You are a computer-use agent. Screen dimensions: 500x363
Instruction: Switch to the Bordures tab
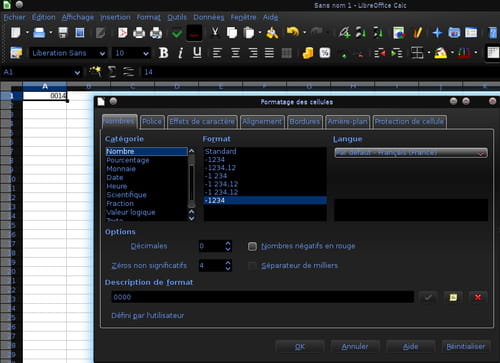[x=305, y=122]
